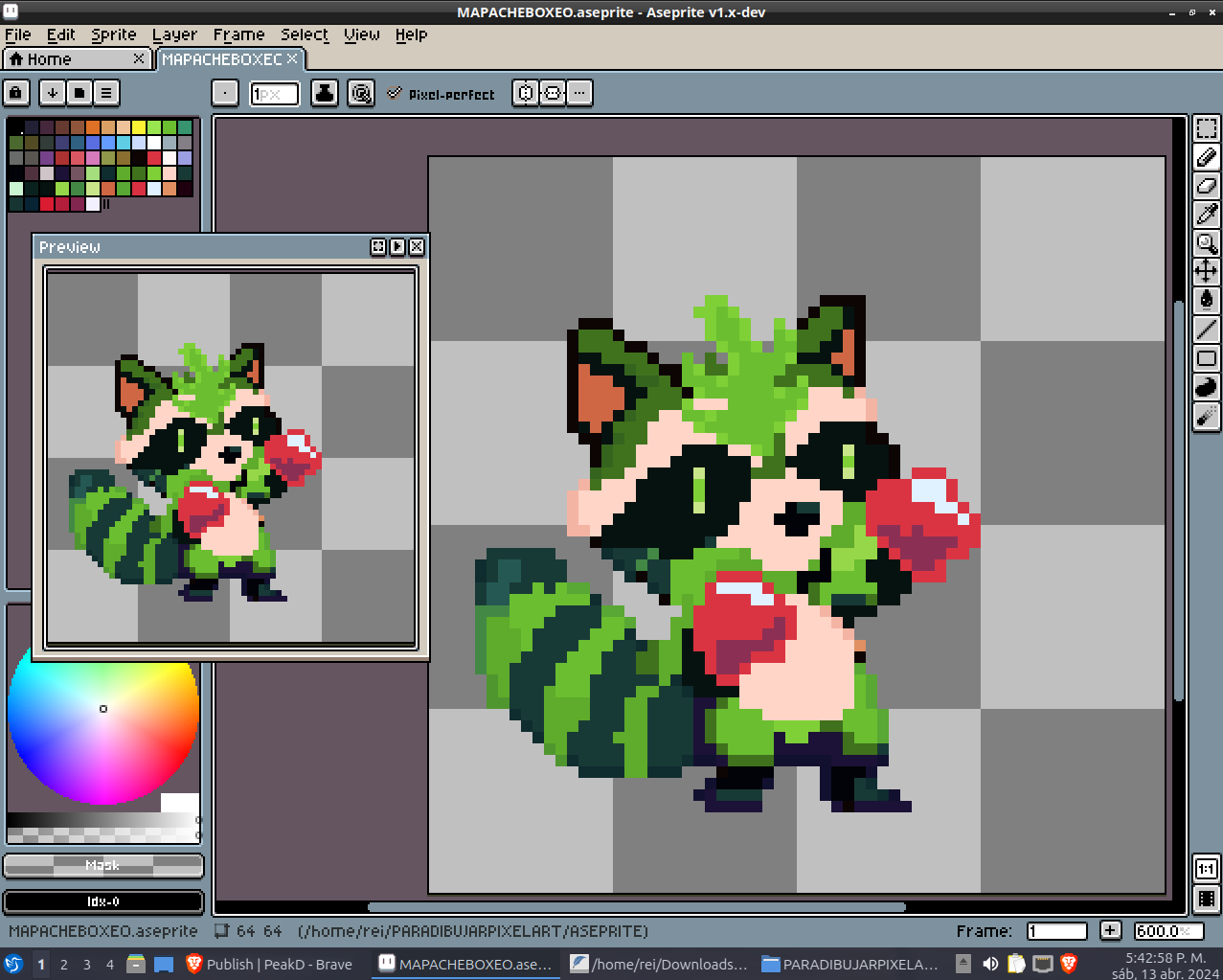Open the Sprite menu
Image resolution: width=1223 pixels, height=980 pixels.
click(114, 34)
